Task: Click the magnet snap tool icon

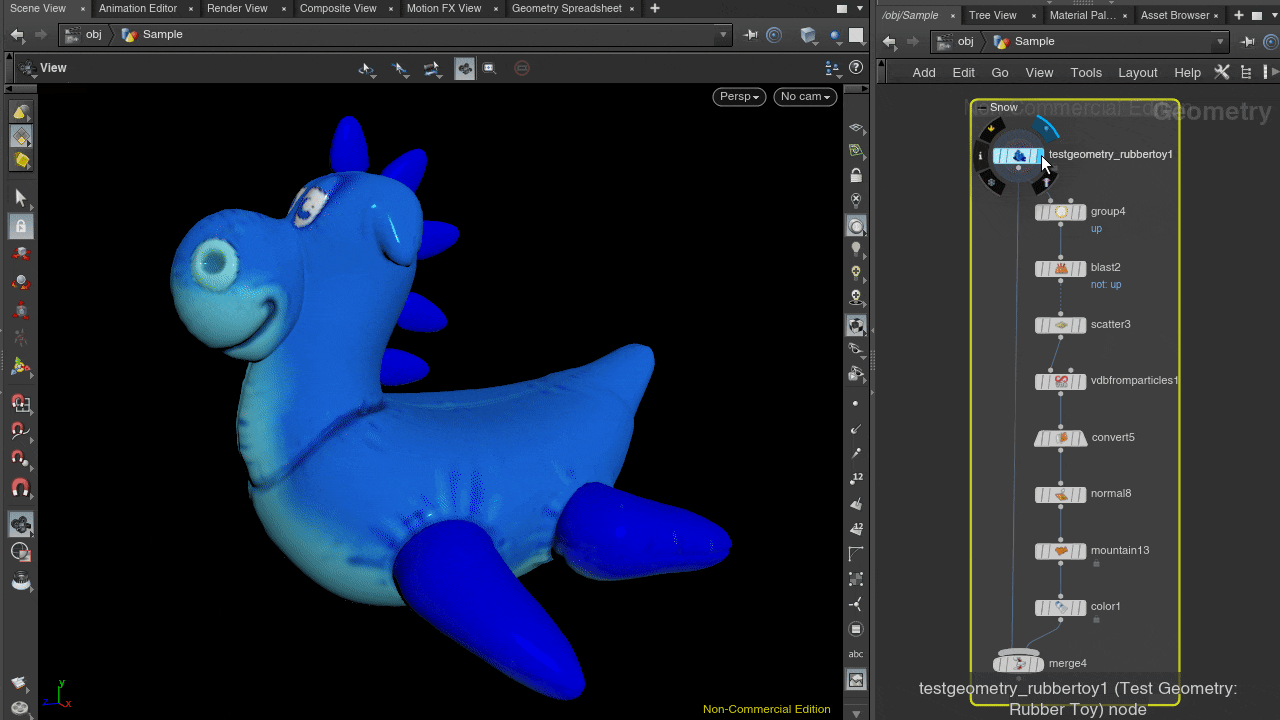Action: coord(20,489)
